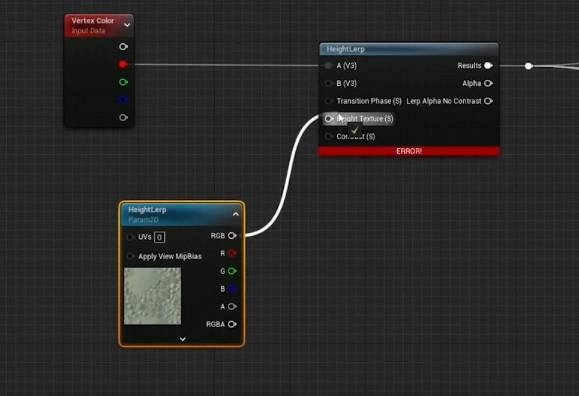Toggle the Apply View MipBias input pin
579x396 pixels.
(130, 256)
